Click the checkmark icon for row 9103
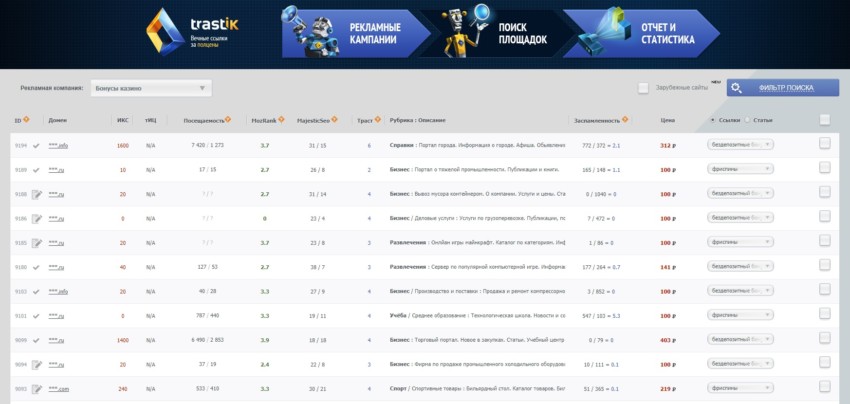 click(x=36, y=292)
